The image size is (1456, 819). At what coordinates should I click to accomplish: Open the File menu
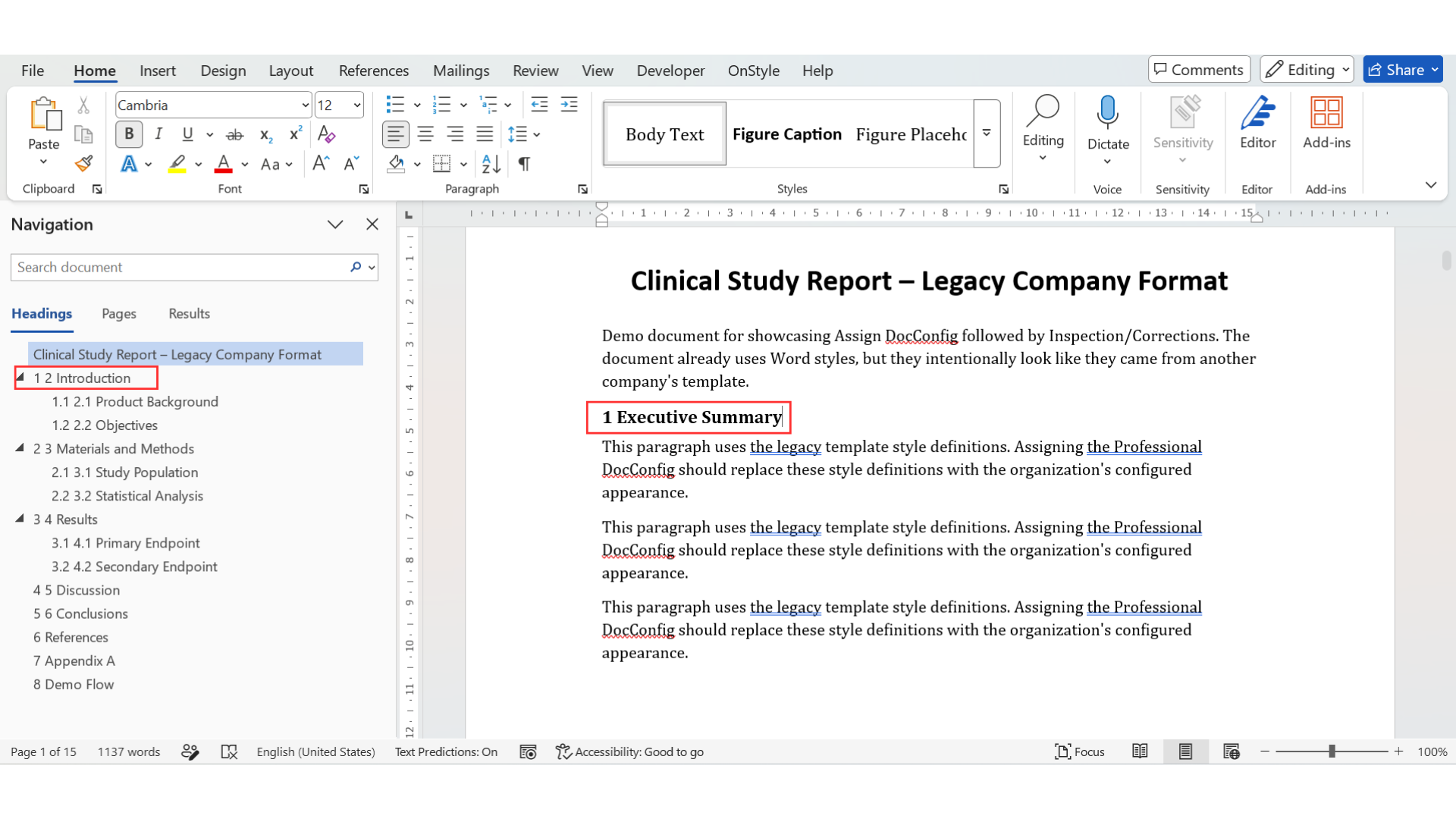coord(33,71)
